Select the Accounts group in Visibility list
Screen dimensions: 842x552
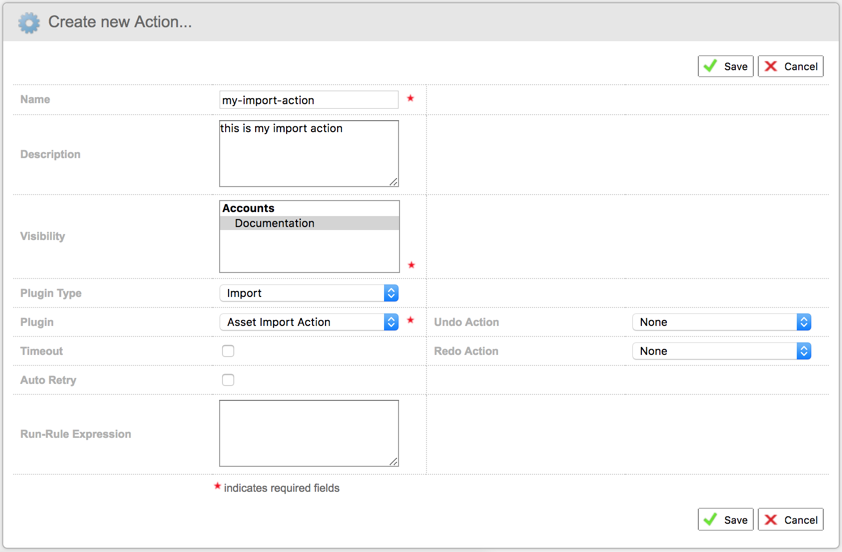(248, 208)
